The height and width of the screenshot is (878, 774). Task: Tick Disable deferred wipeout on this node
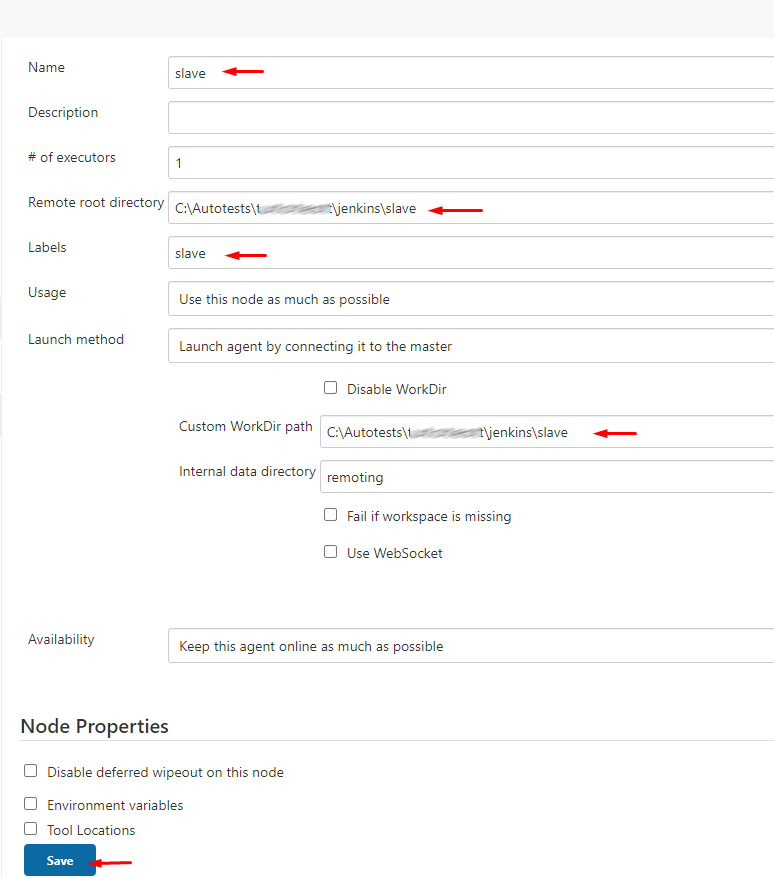(x=31, y=771)
